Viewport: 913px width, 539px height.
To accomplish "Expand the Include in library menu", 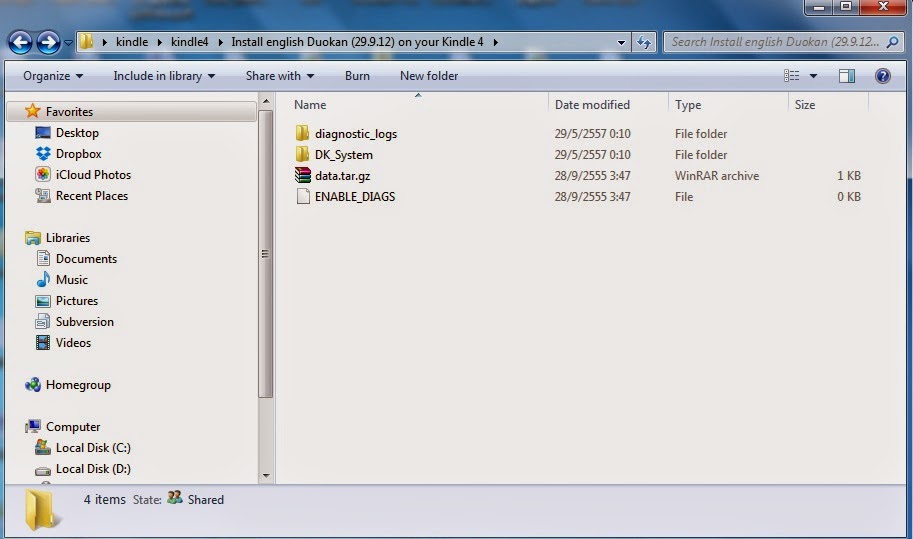I will point(163,76).
